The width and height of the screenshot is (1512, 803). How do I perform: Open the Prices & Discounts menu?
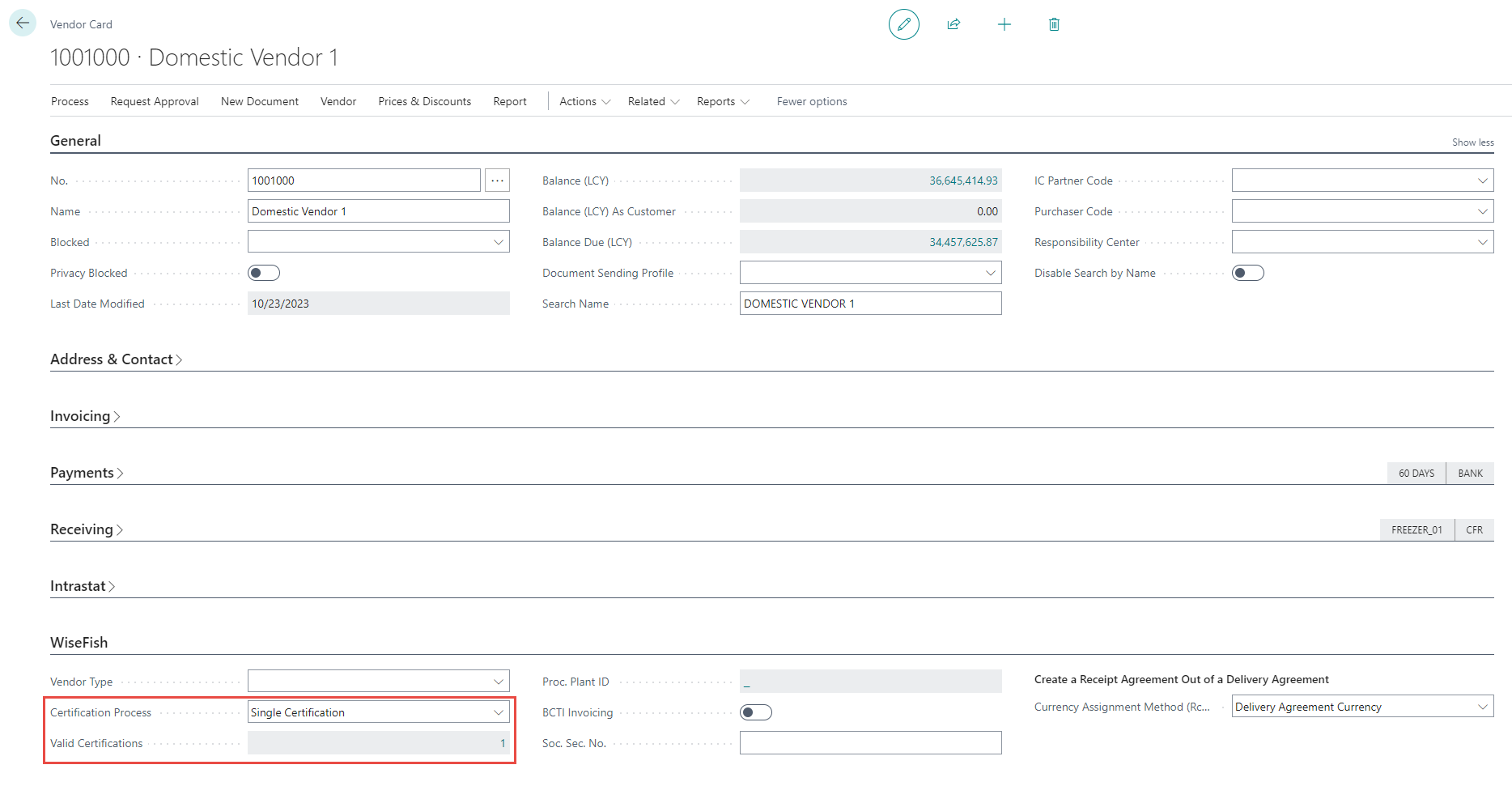pos(424,101)
